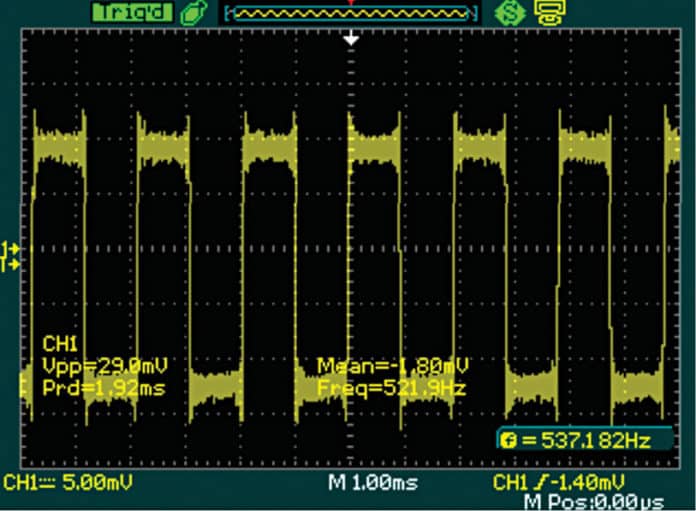Click the green probe icon beside Trig'd
696x511 pixels.
coord(194,13)
